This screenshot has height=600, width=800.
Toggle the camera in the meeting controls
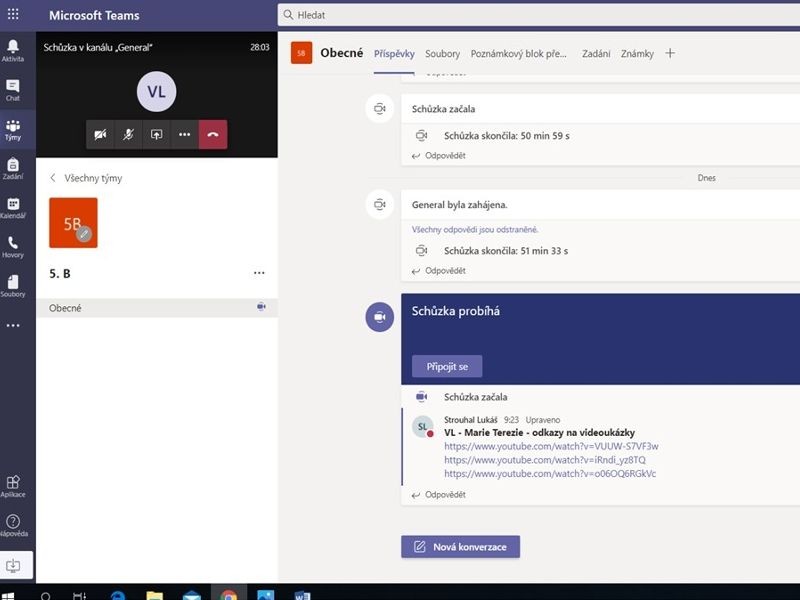coord(100,134)
